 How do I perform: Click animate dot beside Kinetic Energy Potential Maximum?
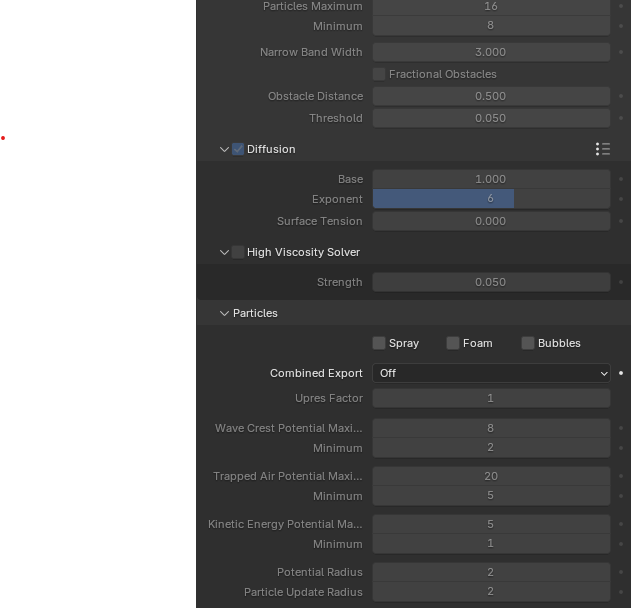click(x=621, y=524)
